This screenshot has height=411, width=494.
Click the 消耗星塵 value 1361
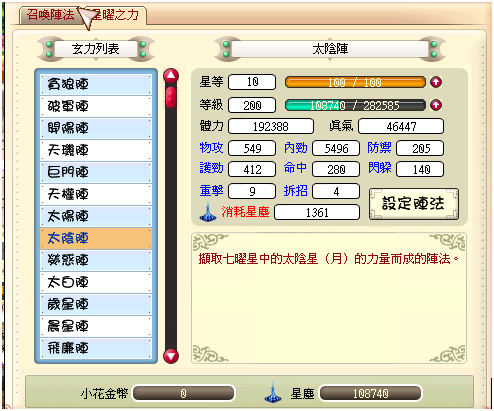(317, 212)
